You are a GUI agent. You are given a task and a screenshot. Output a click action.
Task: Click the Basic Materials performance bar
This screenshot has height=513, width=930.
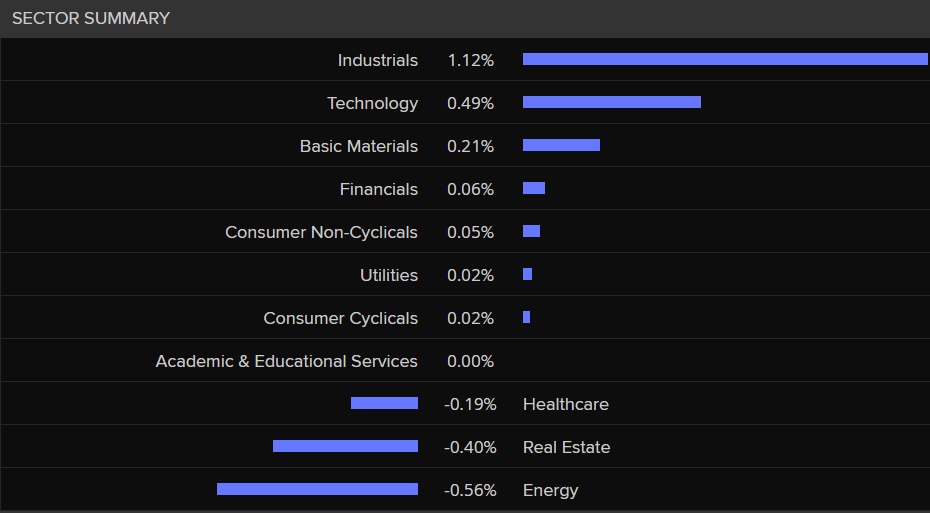click(561, 145)
